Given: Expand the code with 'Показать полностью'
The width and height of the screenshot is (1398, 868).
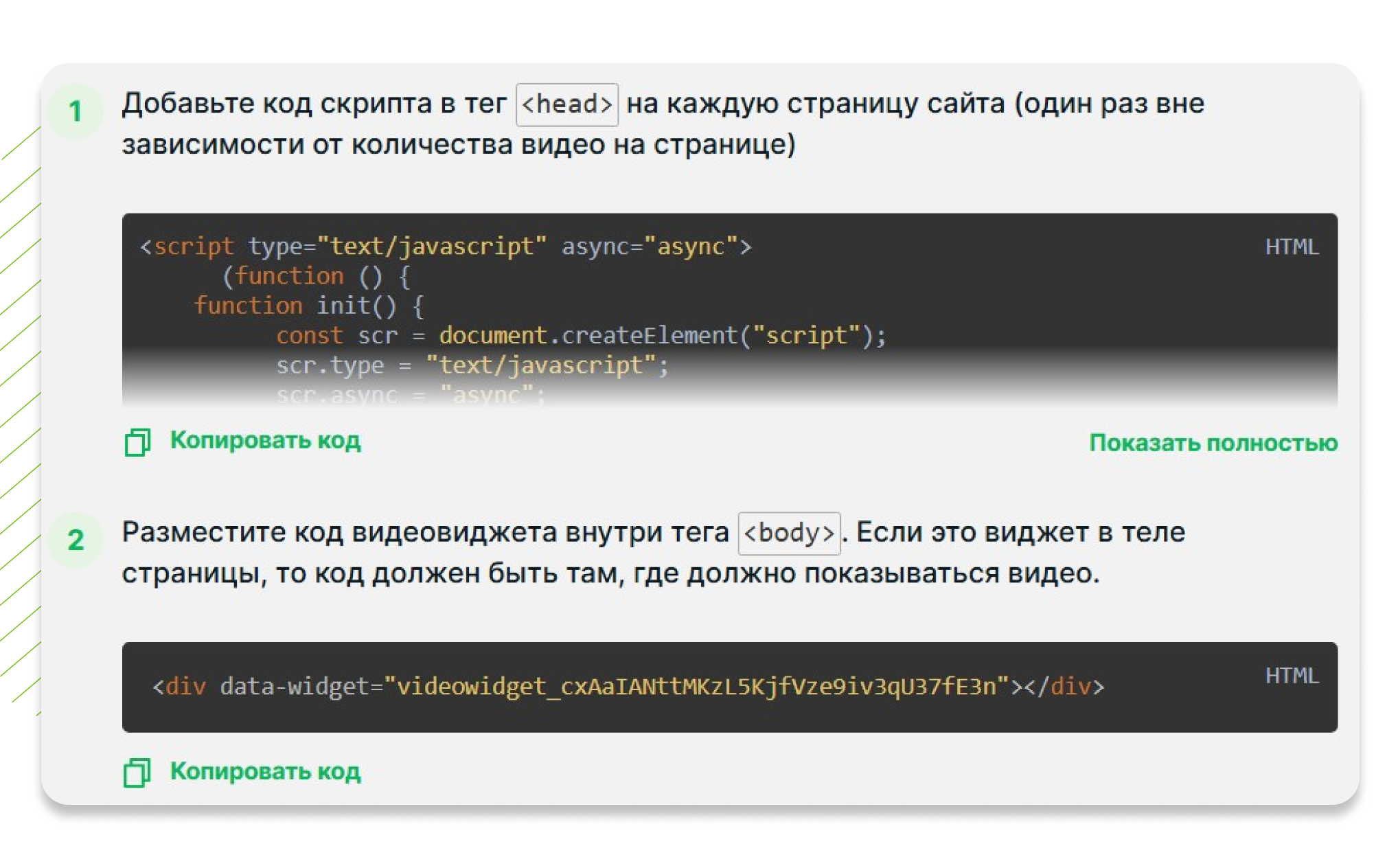Looking at the screenshot, I should pos(1213,443).
